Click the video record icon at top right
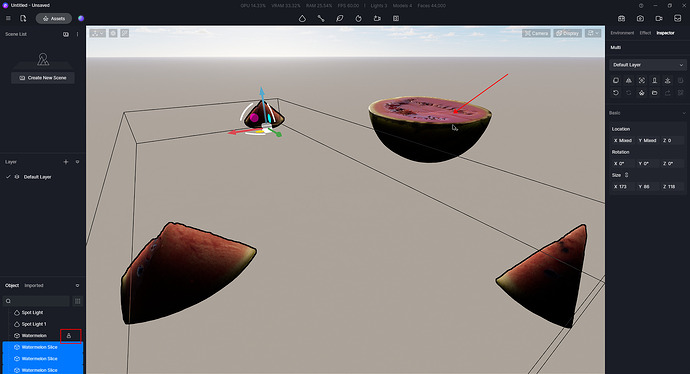 point(659,18)
